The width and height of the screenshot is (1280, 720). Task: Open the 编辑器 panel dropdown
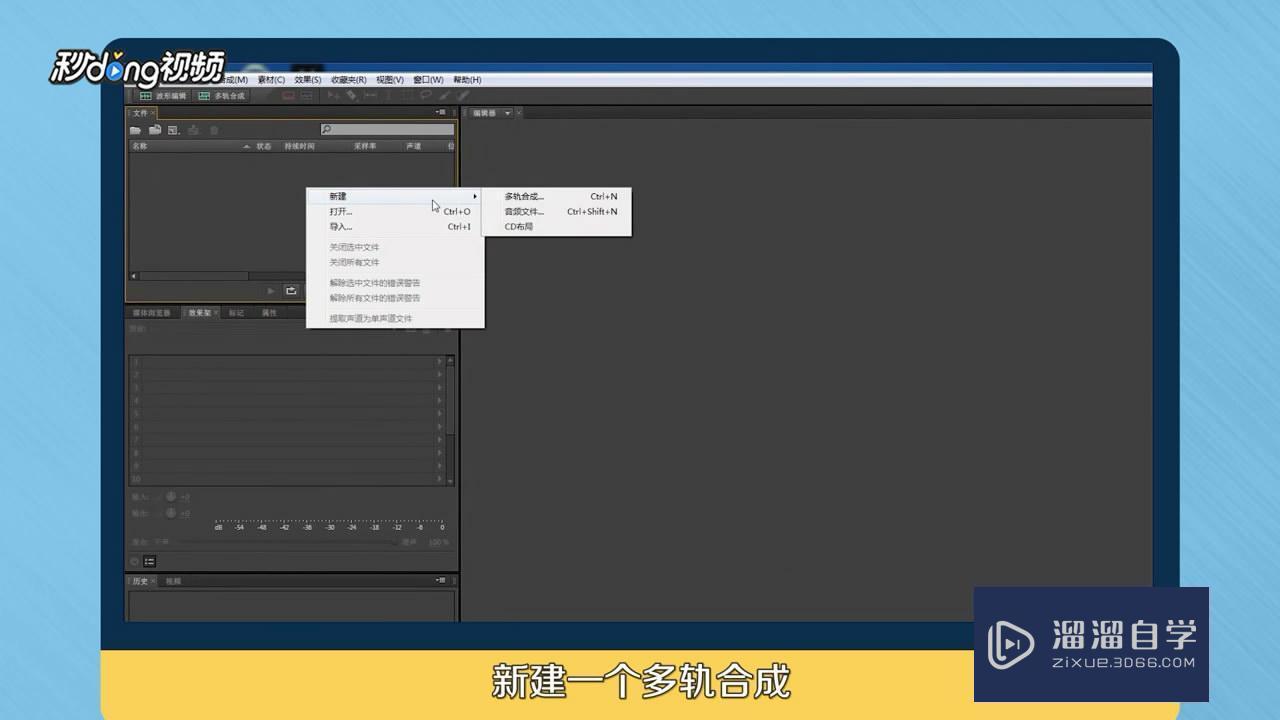pyautogui.click(x=508, y=113)
